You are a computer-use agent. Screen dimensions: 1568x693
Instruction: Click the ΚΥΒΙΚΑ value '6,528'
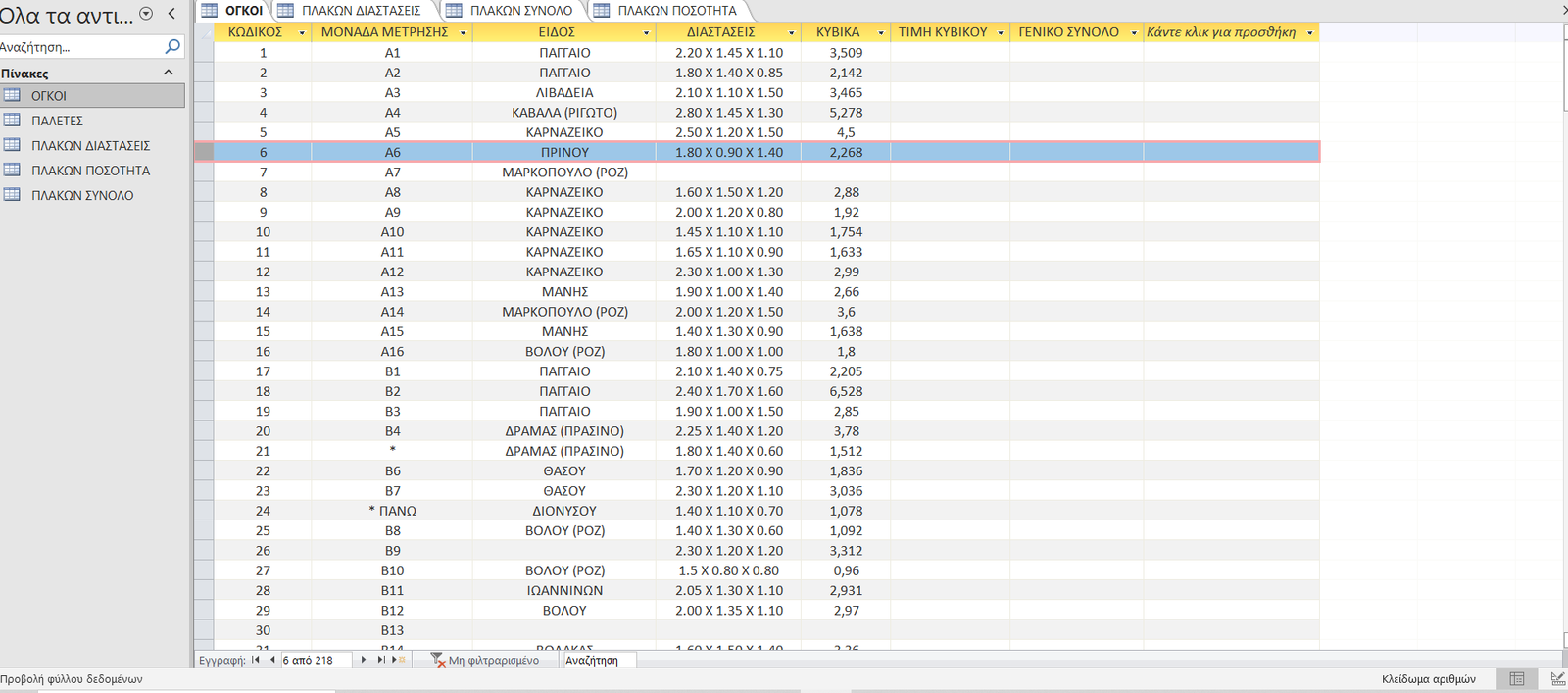click(x=846, y=391)
